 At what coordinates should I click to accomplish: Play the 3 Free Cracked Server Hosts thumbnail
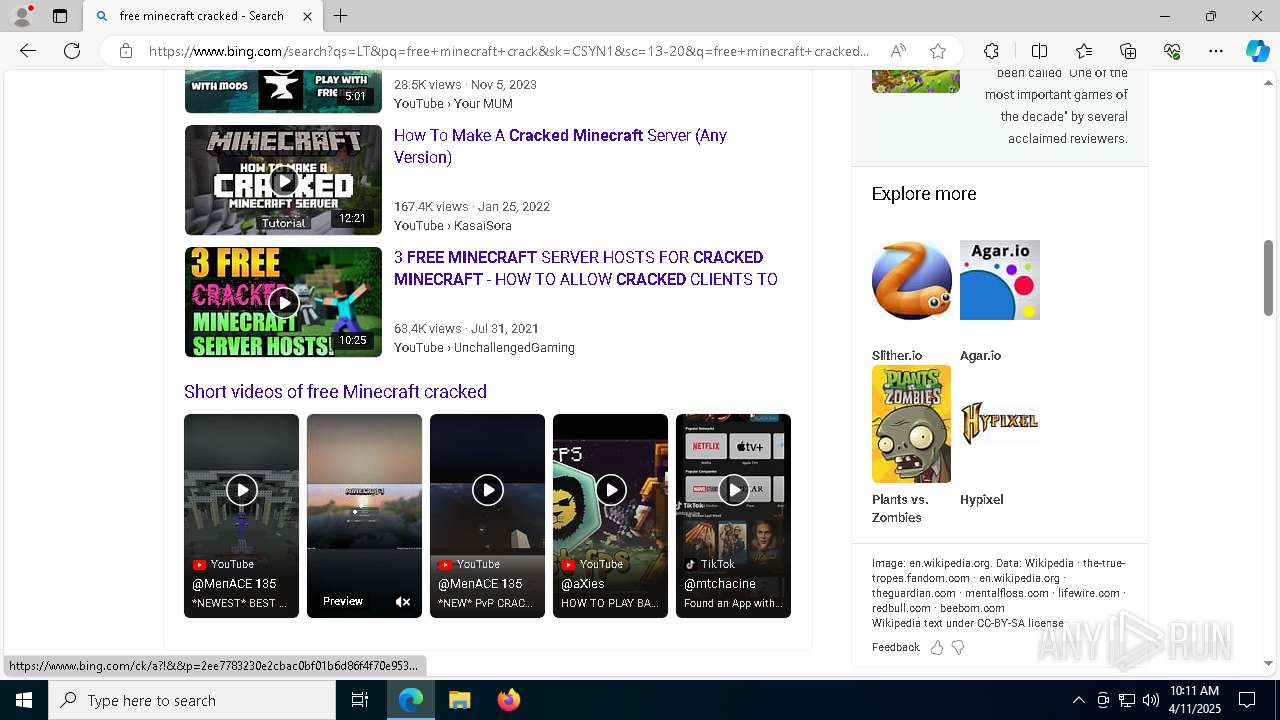pos(283,302)
